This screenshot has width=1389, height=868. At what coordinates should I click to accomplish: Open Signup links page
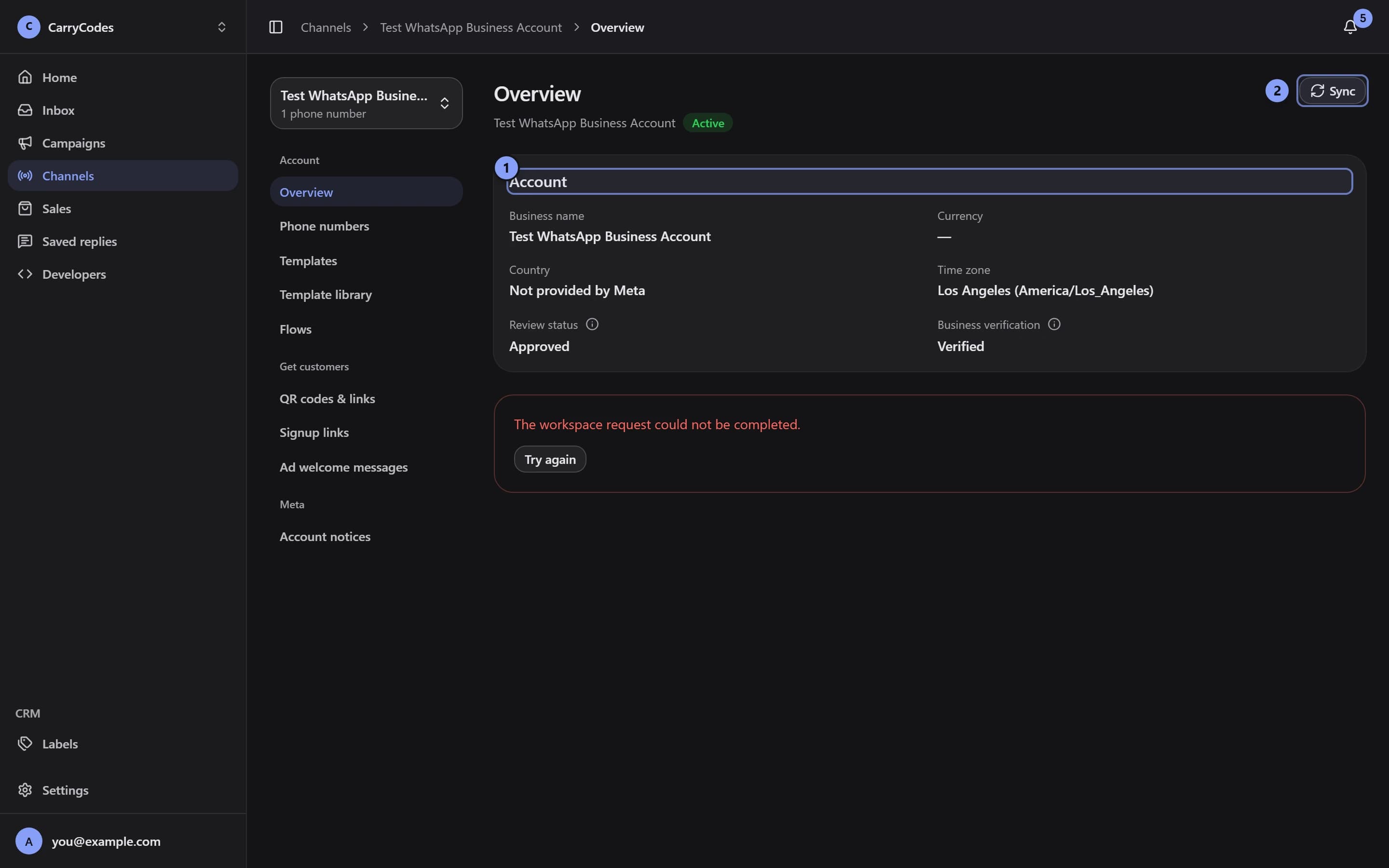[x=366, y=432]
